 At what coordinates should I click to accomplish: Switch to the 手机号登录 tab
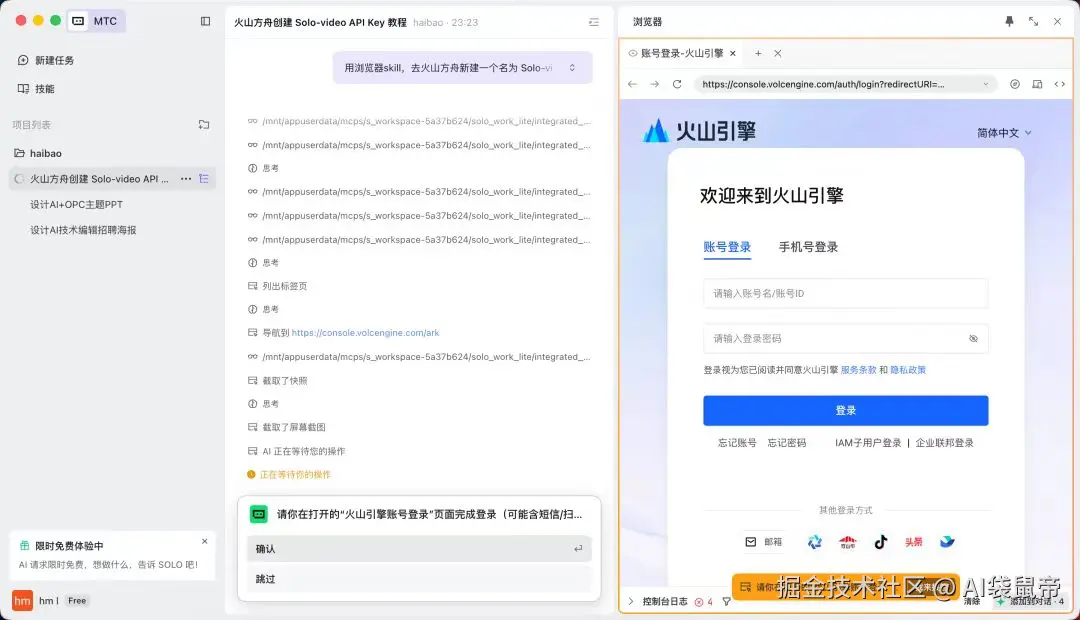coord(808,247)
